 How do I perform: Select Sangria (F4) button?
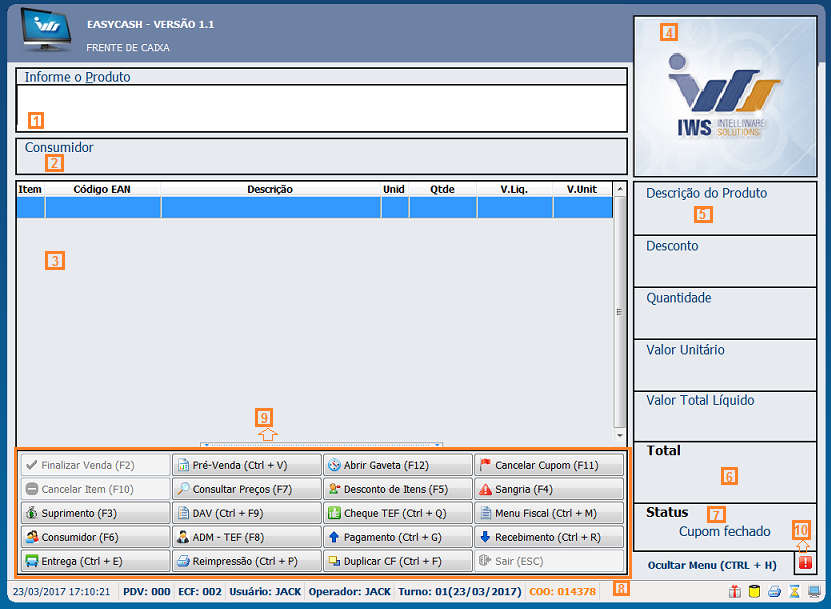(x=548, y=489)
